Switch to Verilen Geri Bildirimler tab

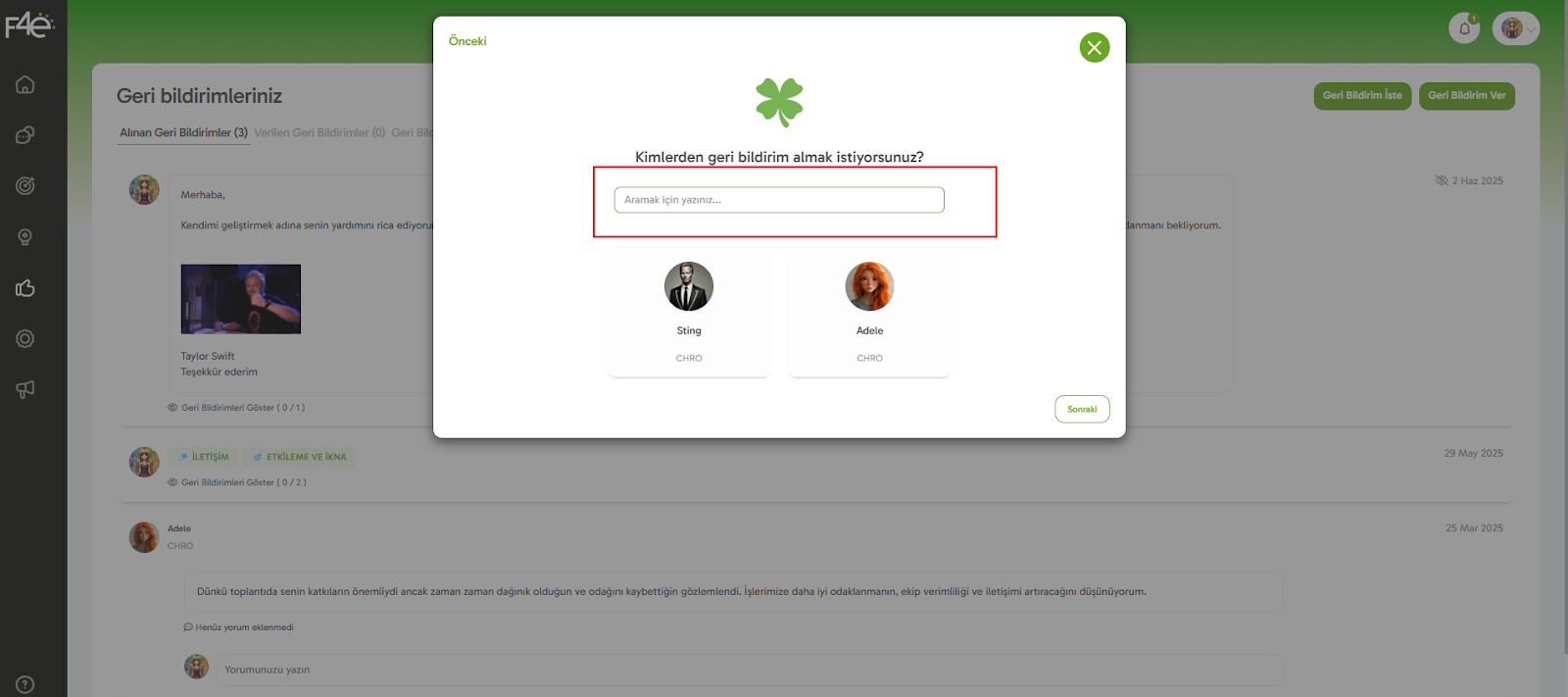tap(319, 132)
